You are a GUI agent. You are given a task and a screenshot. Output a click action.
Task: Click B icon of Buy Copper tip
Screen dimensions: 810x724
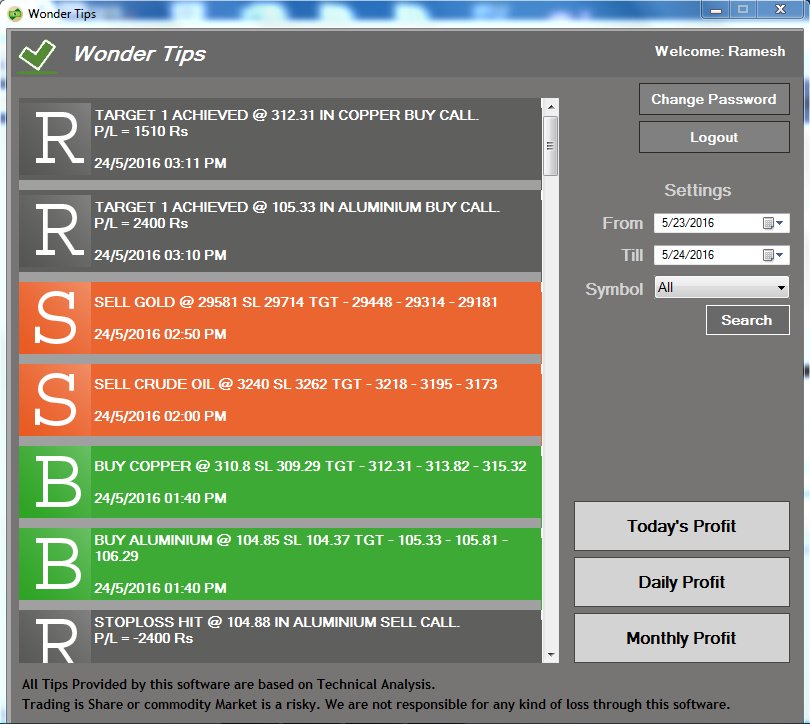coord(55,482)
